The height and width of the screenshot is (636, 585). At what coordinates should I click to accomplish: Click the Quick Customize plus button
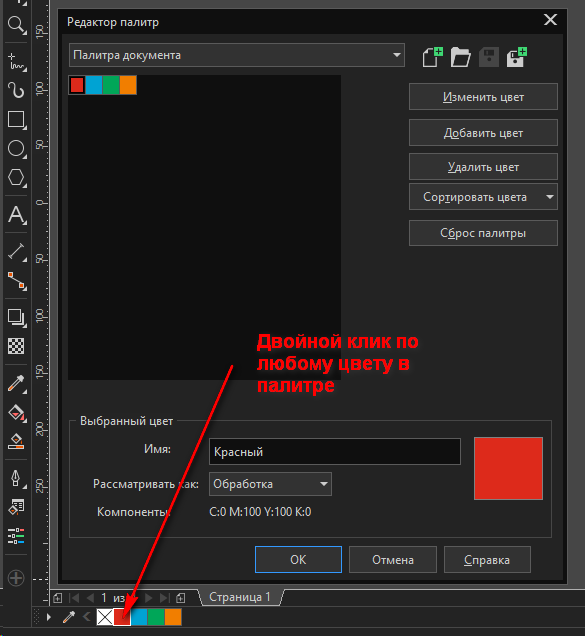click(16, 578)
